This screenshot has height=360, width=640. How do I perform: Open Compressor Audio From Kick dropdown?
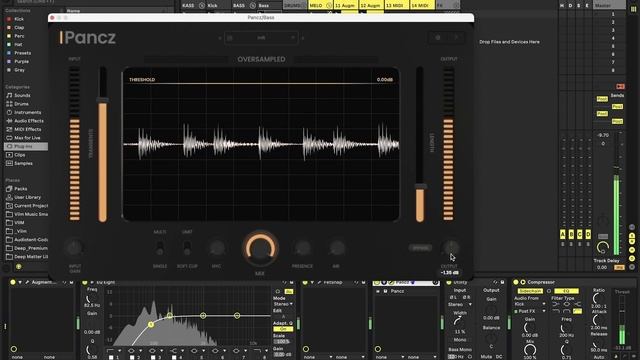[530, 304]
